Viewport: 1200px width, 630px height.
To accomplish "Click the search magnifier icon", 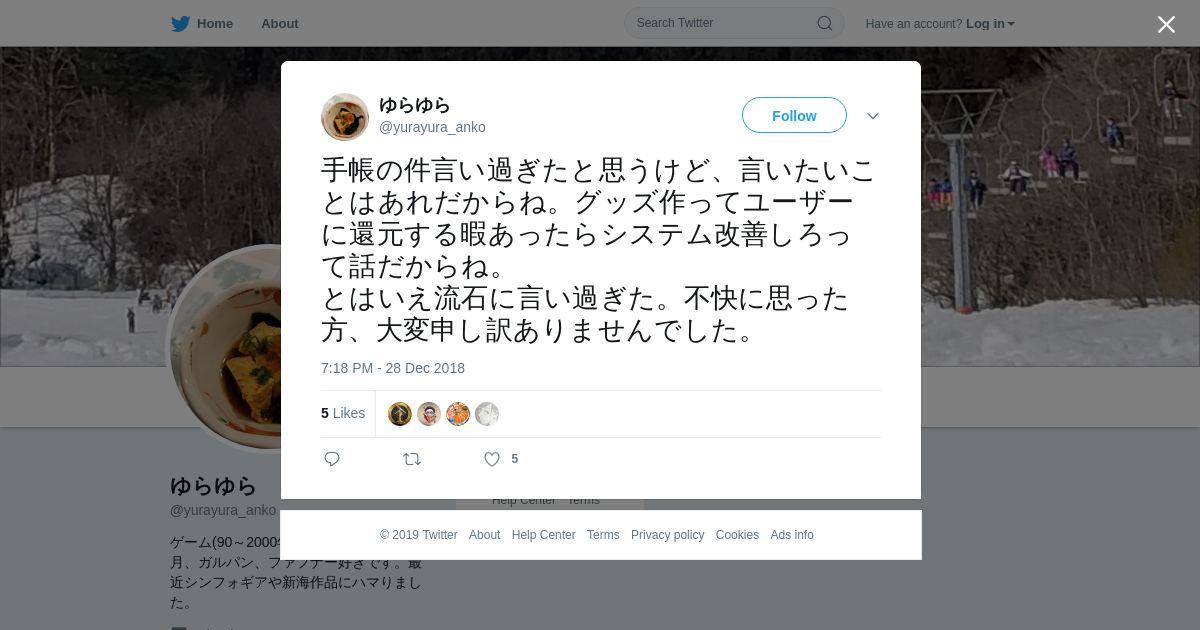I will [x=825, y=23].
